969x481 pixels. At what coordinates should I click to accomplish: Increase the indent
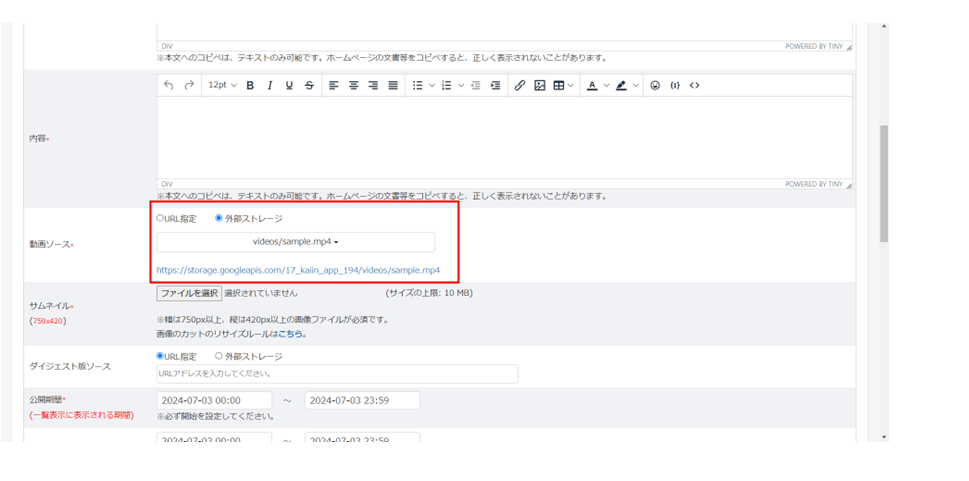[495, 86]
